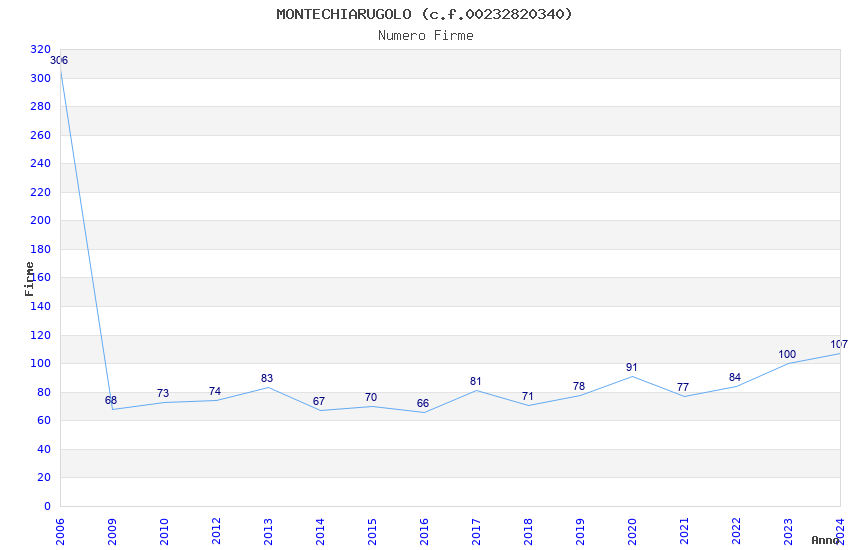Click x-axis year label 2018
This screenshot has width=850, height=550.
click(x=528, y=532)
